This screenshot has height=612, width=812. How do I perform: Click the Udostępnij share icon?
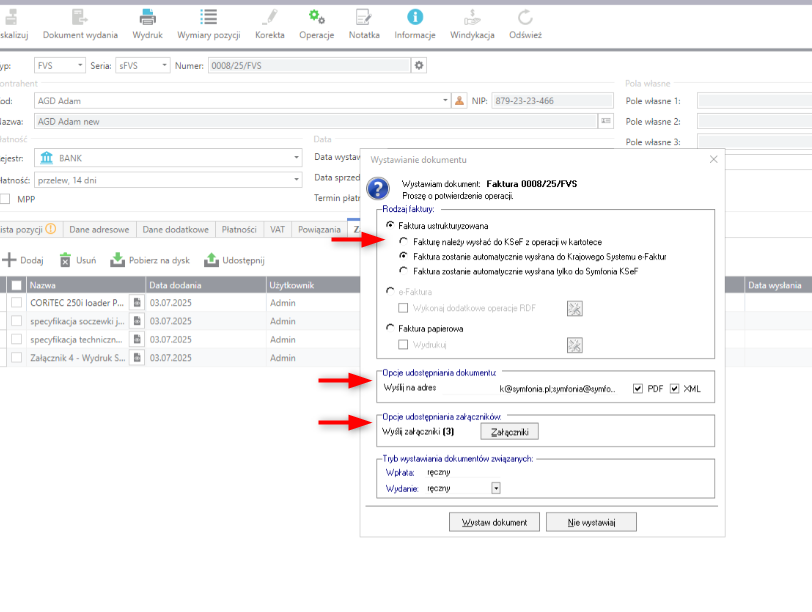(x=211, y=260)
